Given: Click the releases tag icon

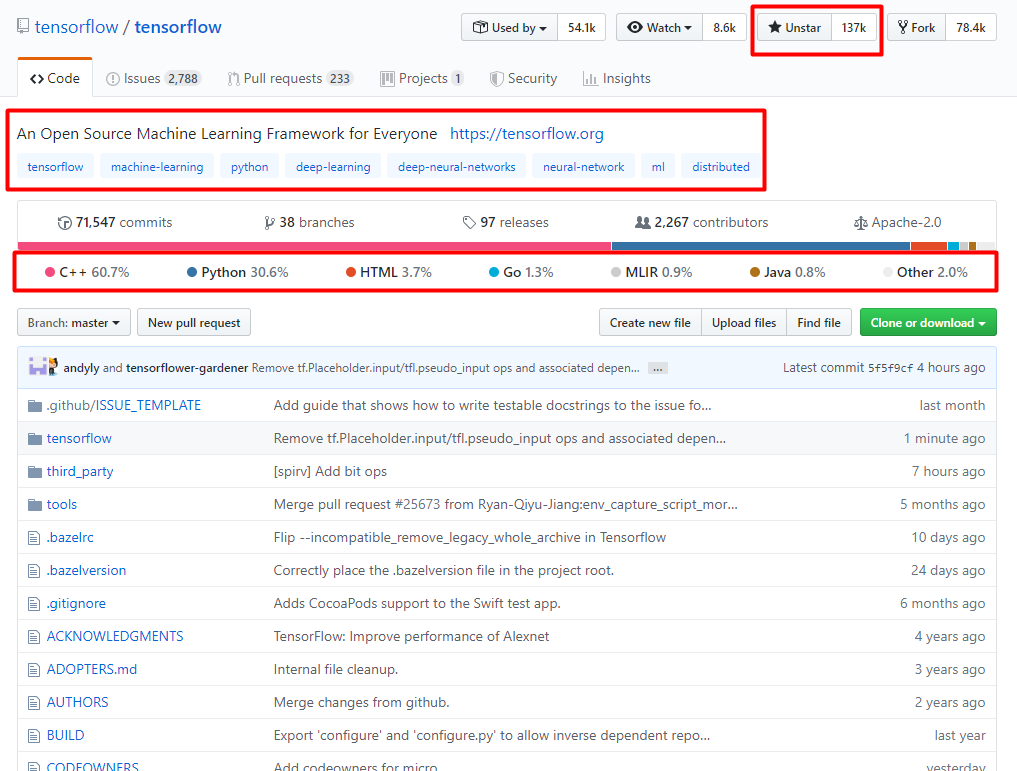Looking at the screenshot, I should (x=468, y=223).
